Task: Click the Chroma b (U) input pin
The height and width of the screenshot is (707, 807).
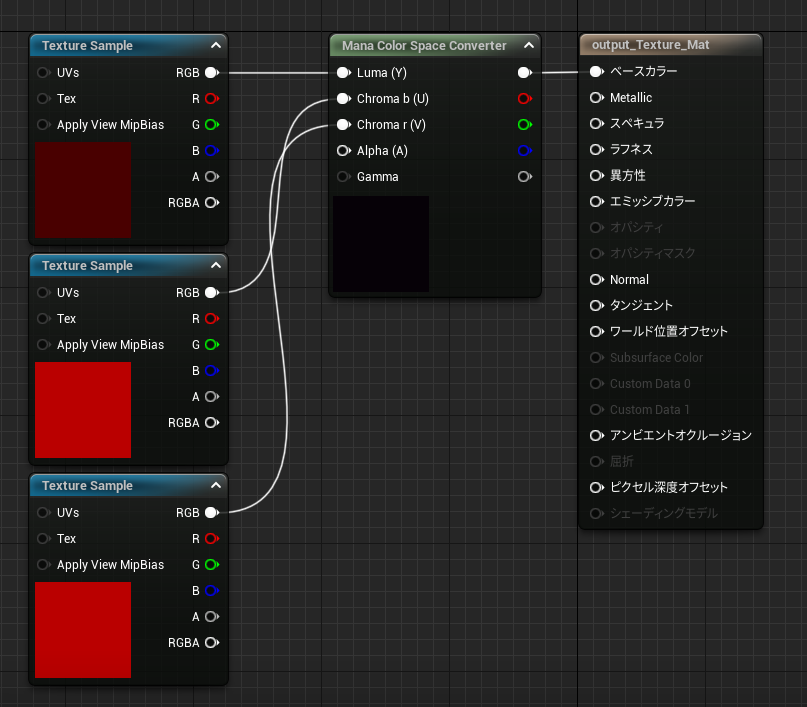Action: [x=344, y=98]
